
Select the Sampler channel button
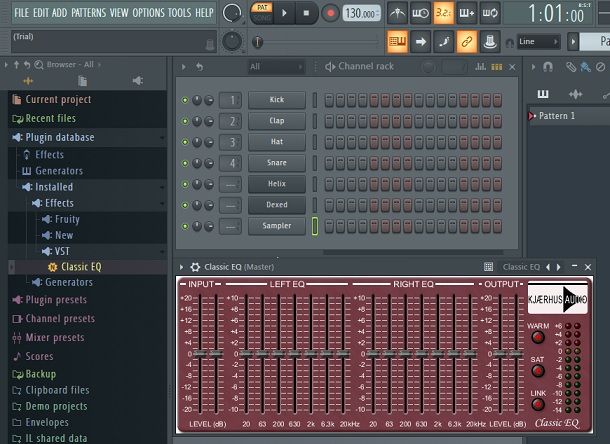click(x=277, y=226)
